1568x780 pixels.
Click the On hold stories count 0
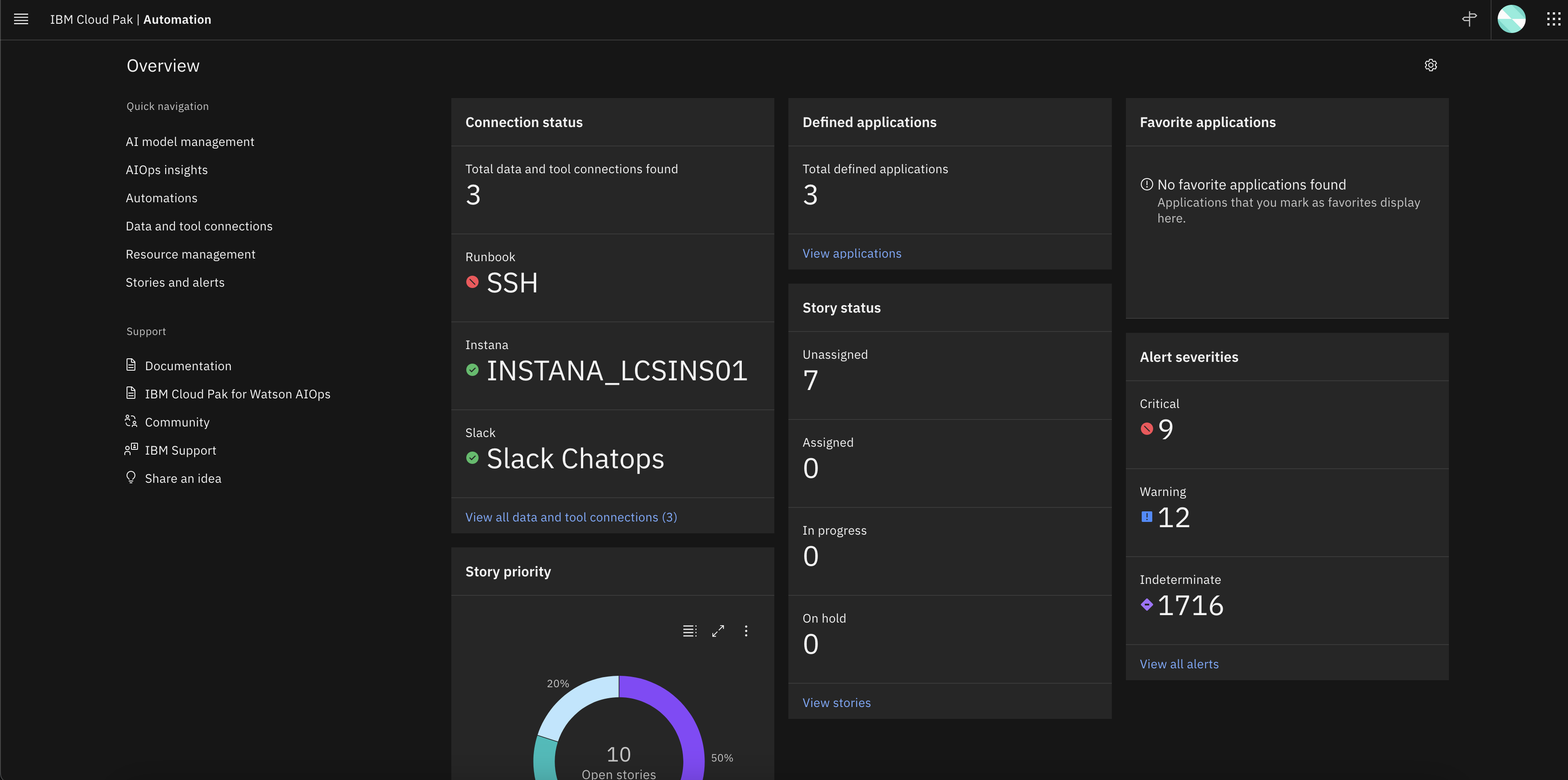click(x=810, y=644)
